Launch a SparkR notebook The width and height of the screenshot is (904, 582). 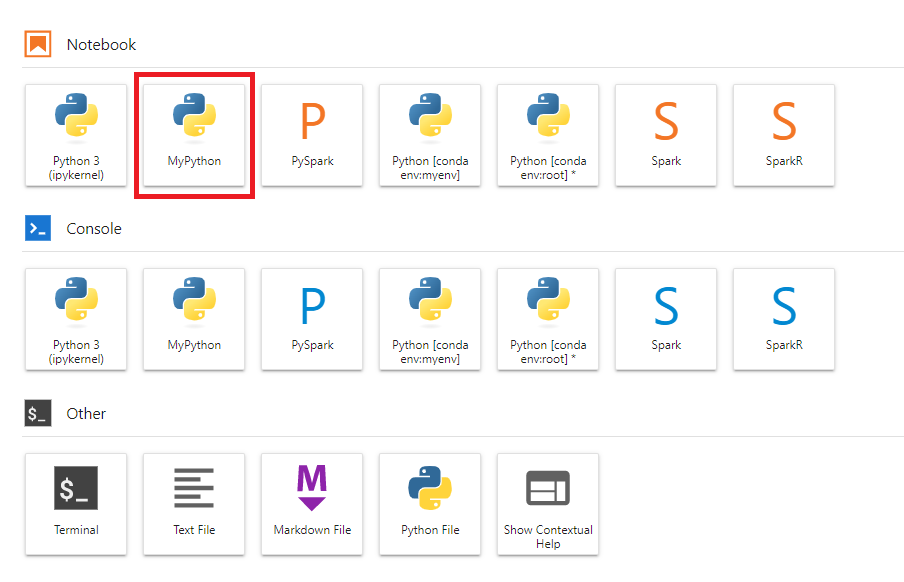pyautogui.click(x=784, y=134)
